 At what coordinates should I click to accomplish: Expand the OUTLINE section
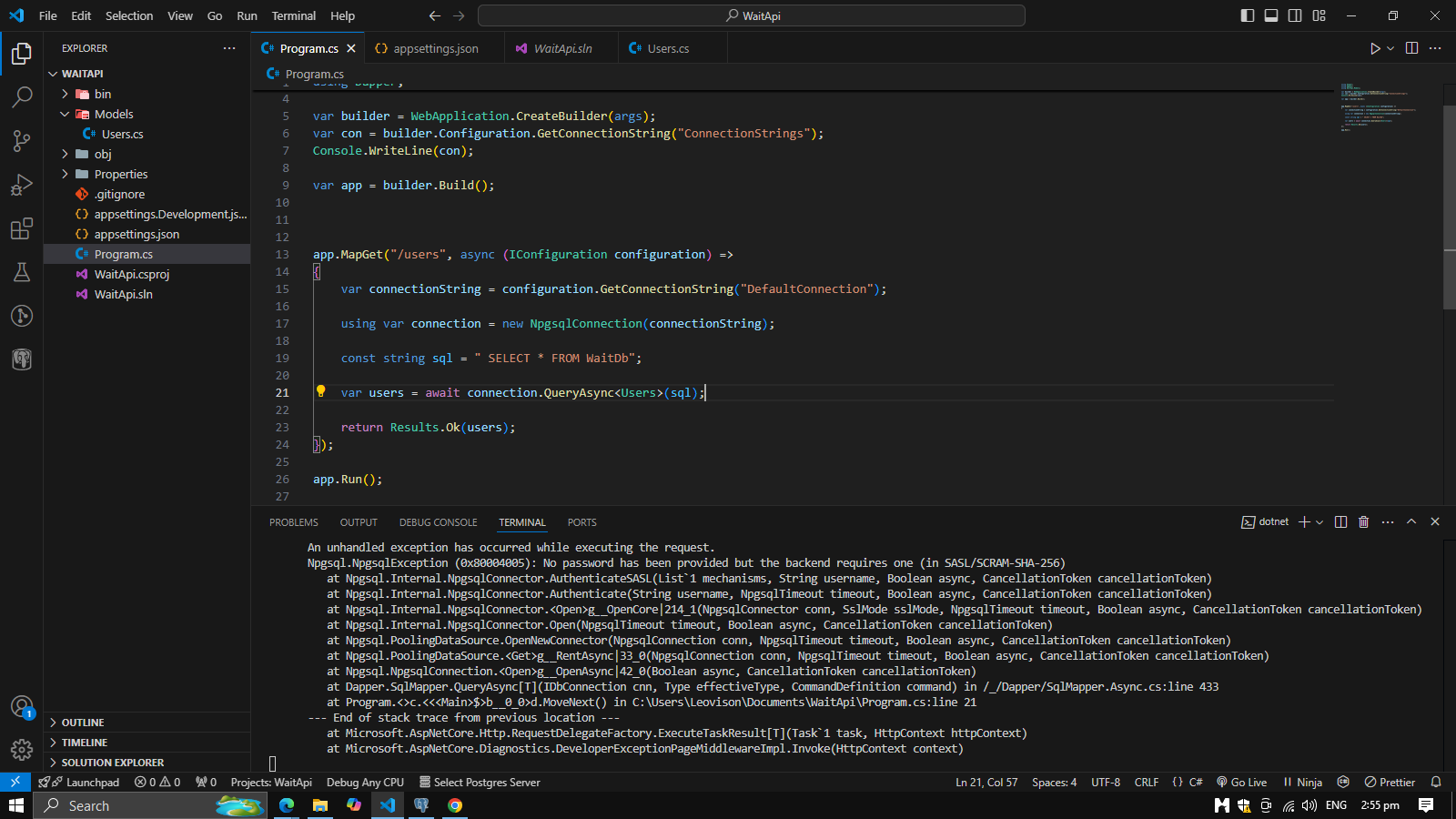(83, 723)
